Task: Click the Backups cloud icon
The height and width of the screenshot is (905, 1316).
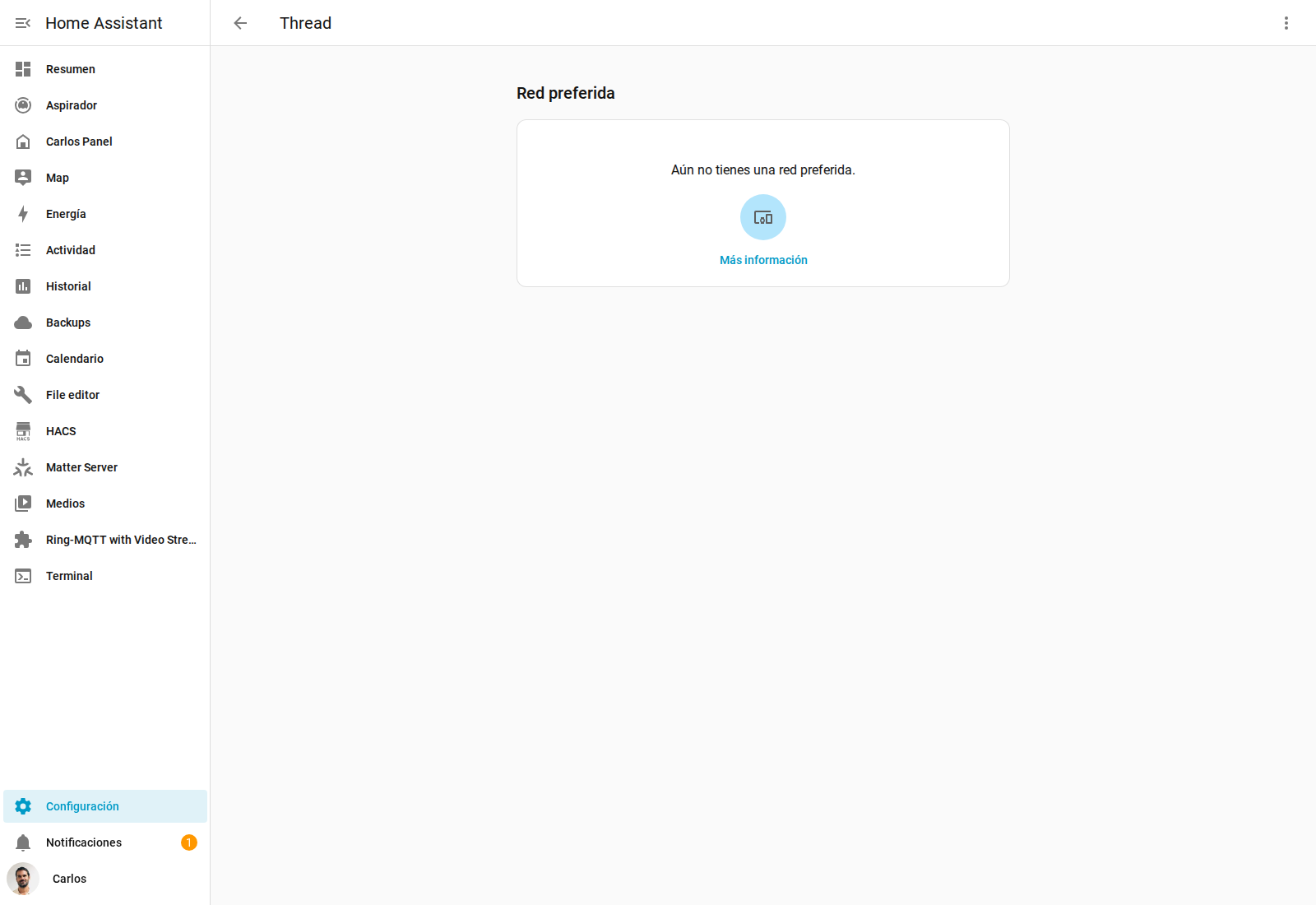Action: tap(23, 323)
